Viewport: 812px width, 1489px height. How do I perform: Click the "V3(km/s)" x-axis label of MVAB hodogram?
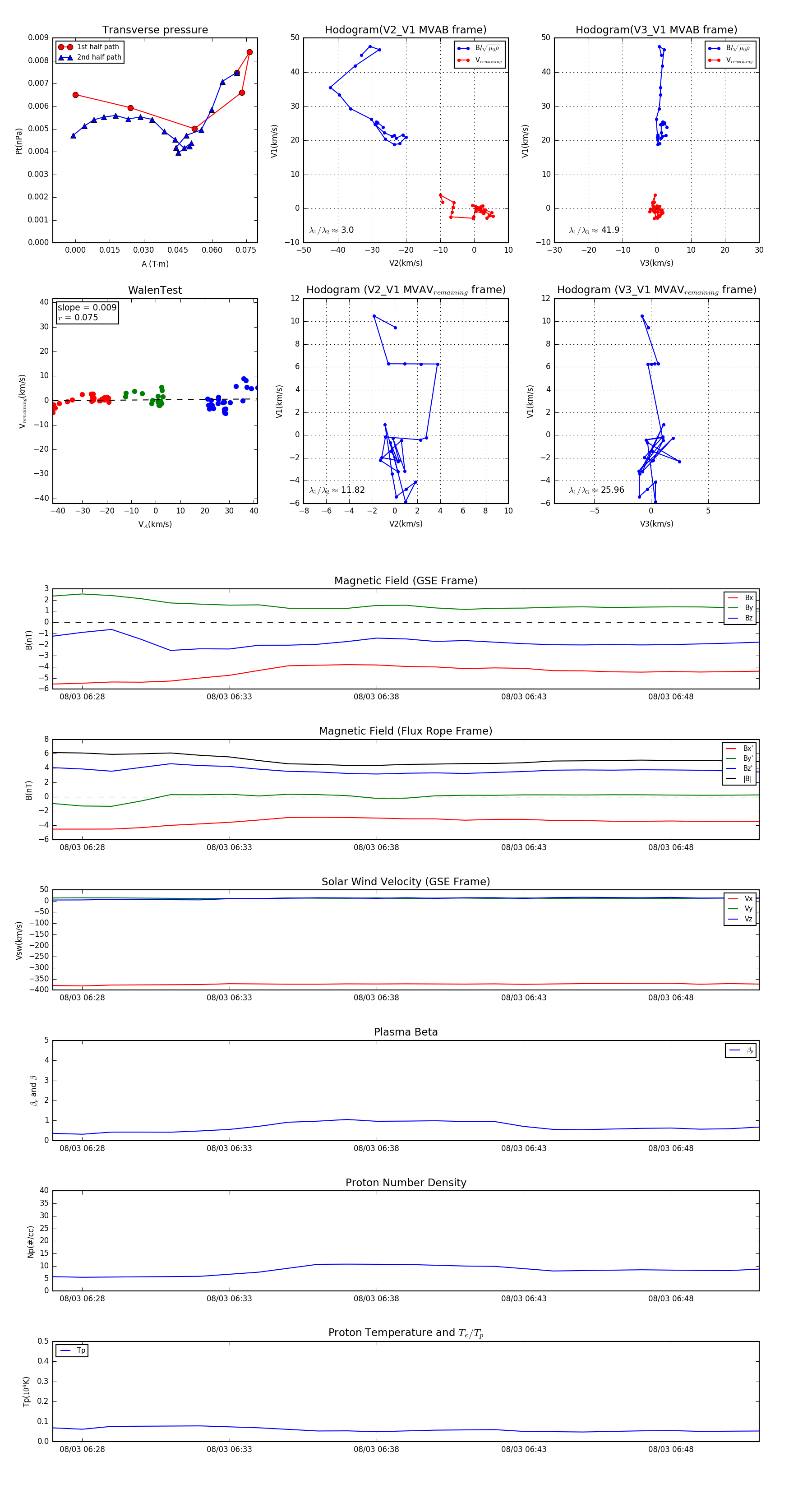pyautogui.click(x=656, y=263)
